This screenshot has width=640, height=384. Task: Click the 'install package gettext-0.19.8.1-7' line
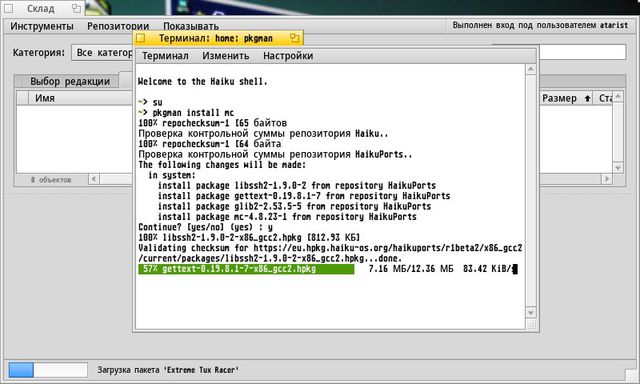(x=304, y=196)
